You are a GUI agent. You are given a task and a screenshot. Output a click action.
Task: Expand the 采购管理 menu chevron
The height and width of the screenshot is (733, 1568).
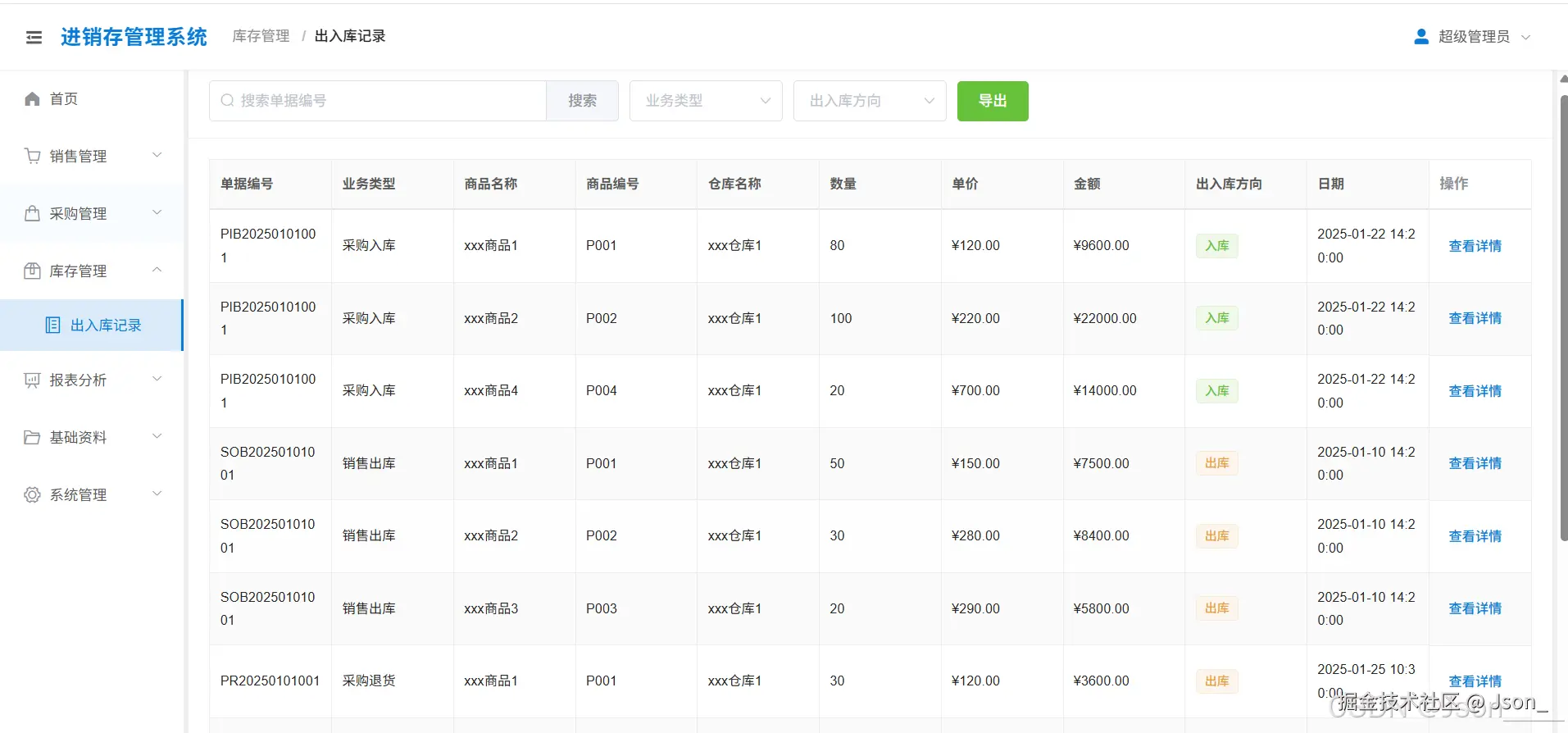pos(157,212)
